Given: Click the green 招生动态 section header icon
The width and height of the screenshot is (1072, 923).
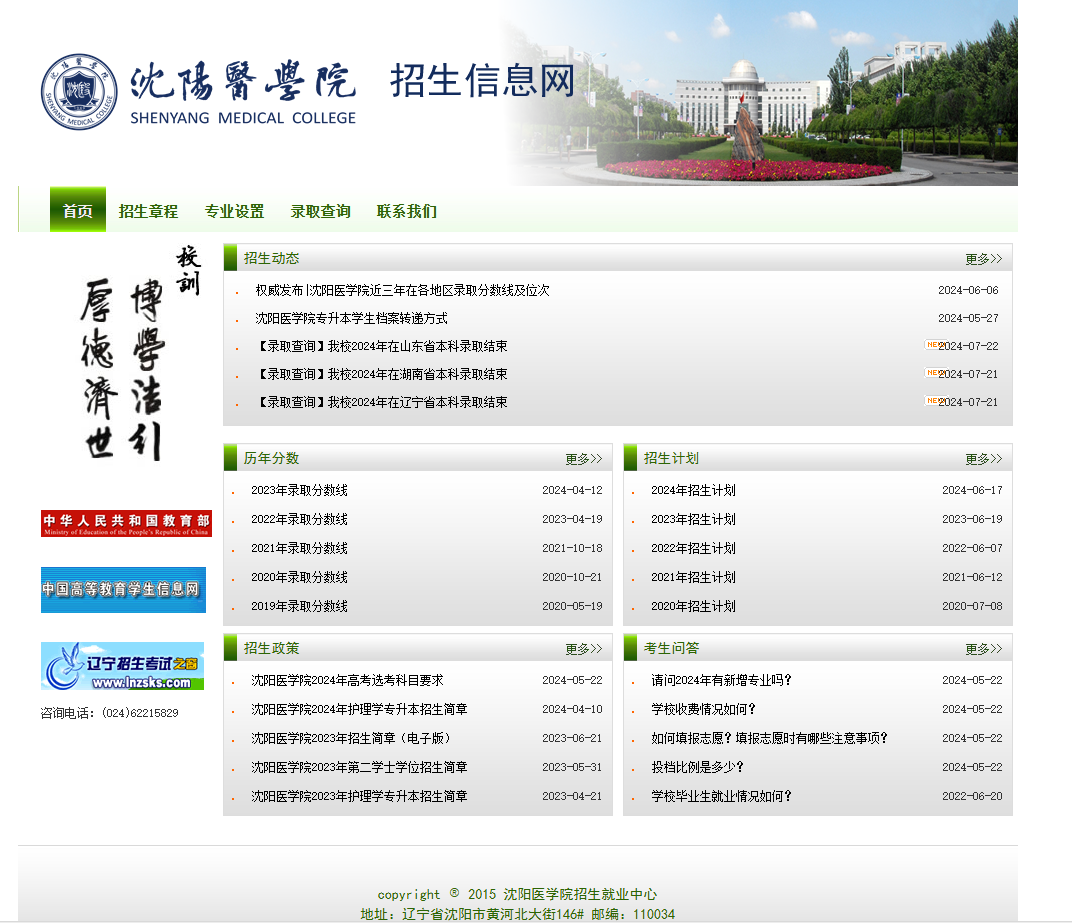Looking at the screenshot, I should pyautogui.click(x=231, y=258).
